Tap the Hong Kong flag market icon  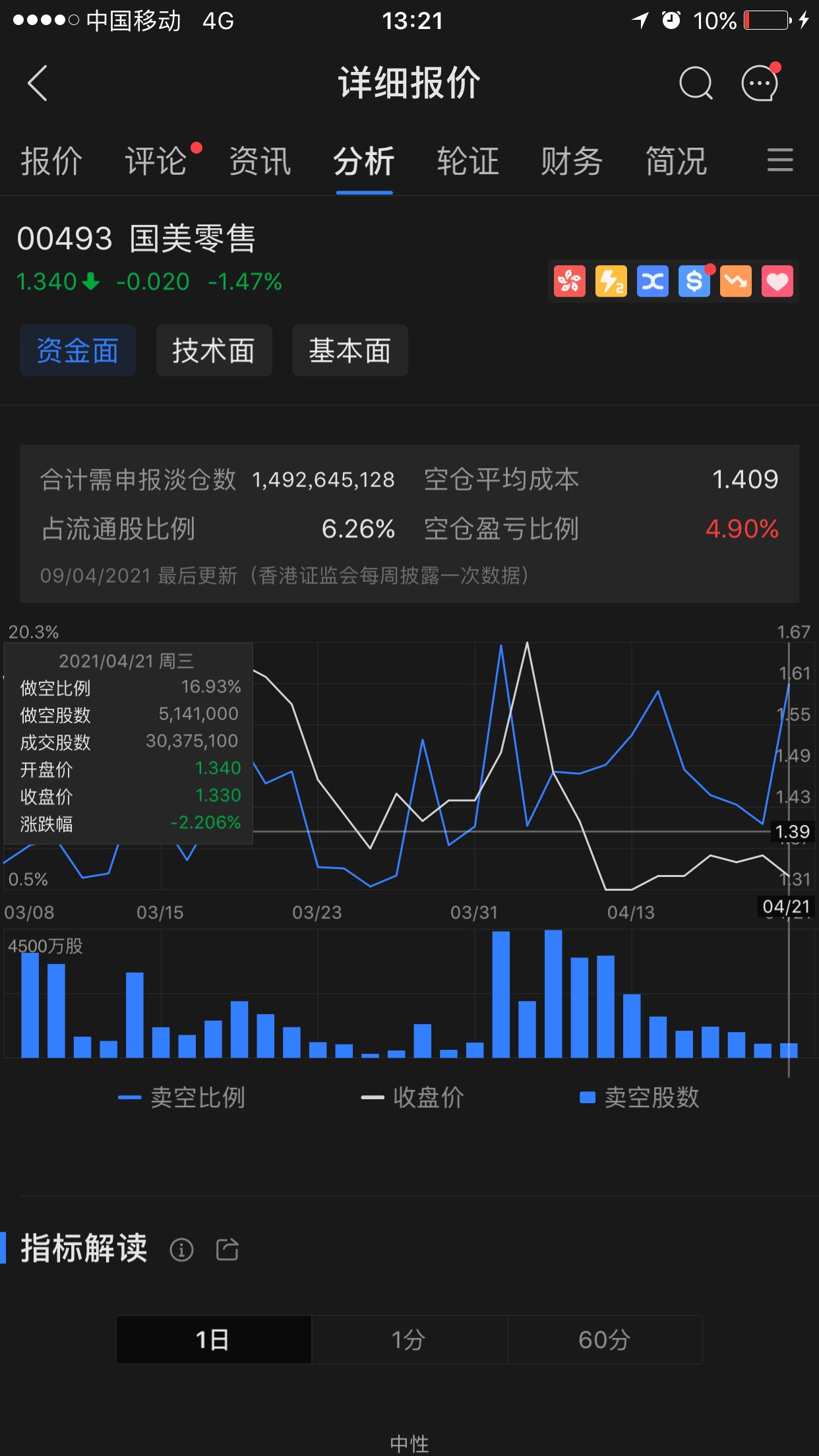(570, 282)
